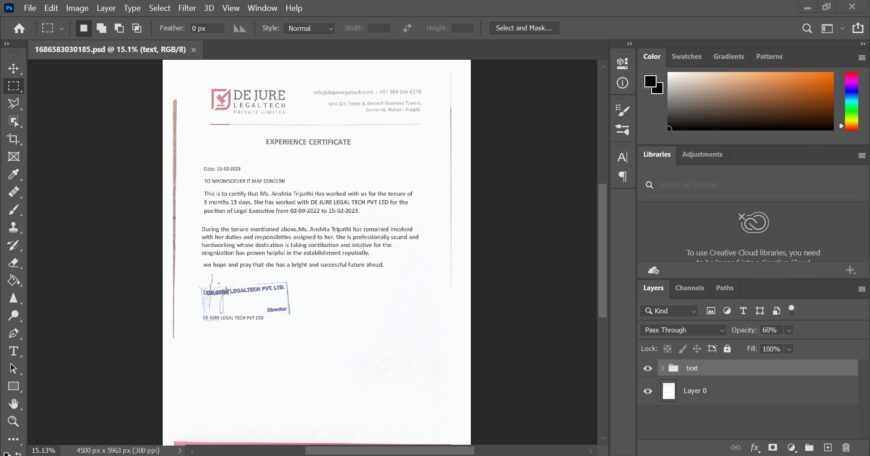Image resolution: width=870 pixels, height=456 pixels.
Task: Choose Subtract from selection mode
Action: [119, 28]
